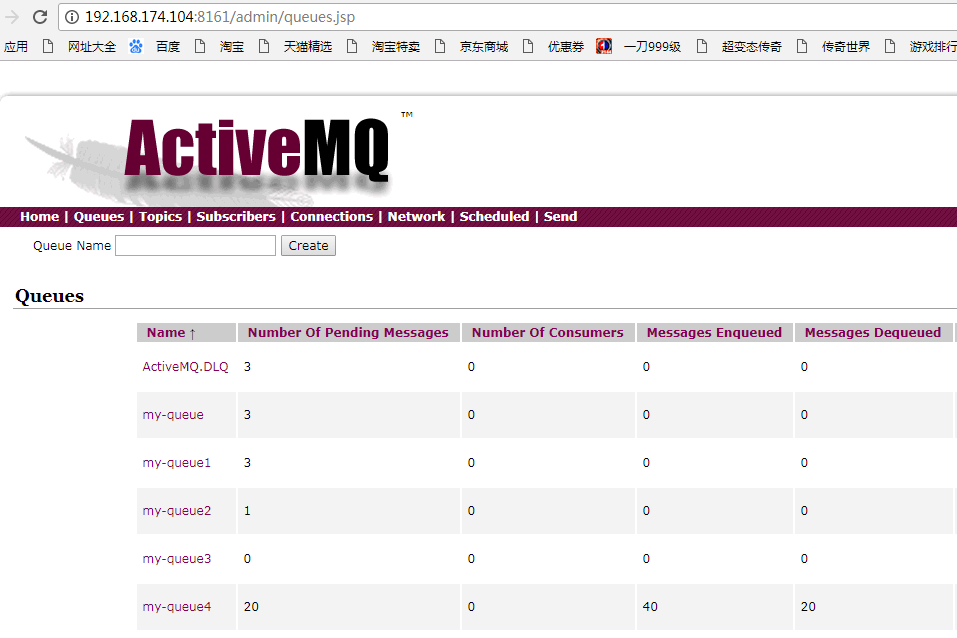This screenshot has height=638, width=957.
Task: Click the Queues section heading
Action: (49, 296)
